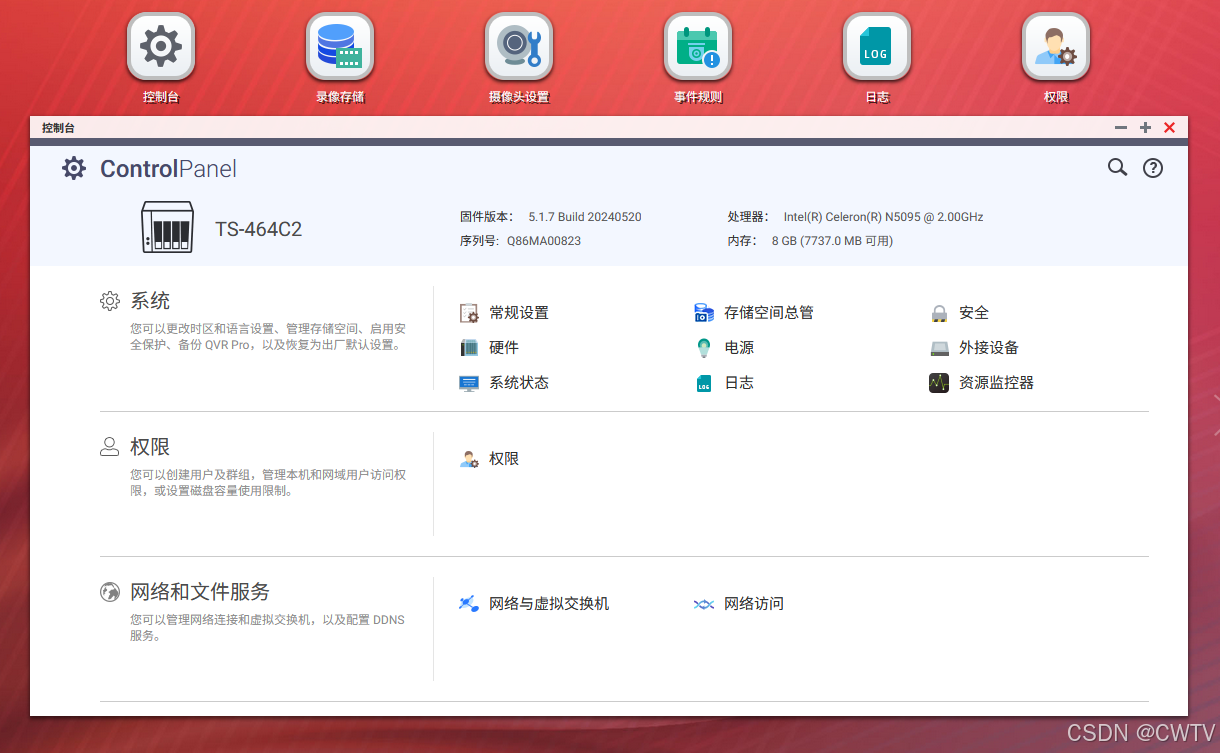The height and width of the screenshot is (753, 1220).
Task: Open 存储空间总管 link
Action: tap(769, 313)
